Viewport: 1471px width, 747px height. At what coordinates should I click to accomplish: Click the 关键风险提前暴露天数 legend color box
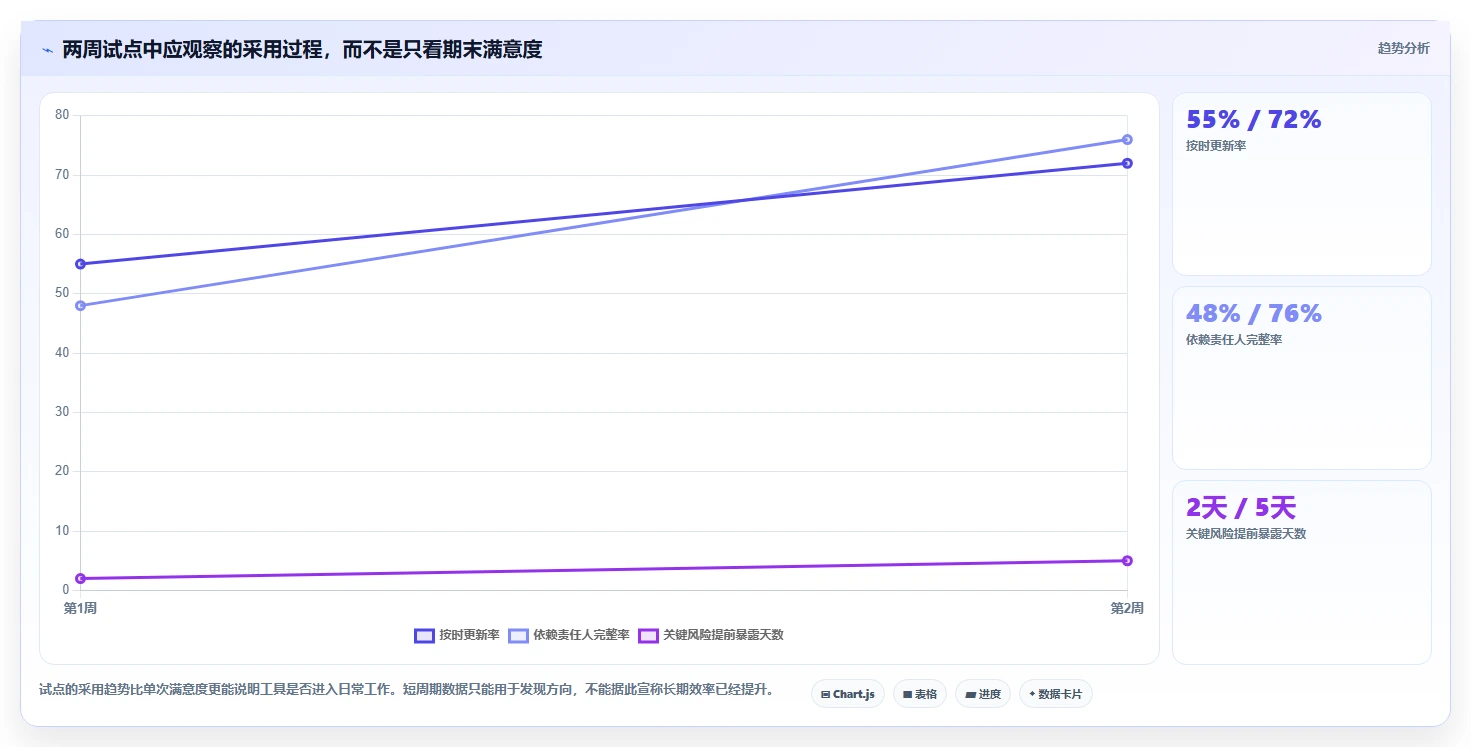pos(648,635)
